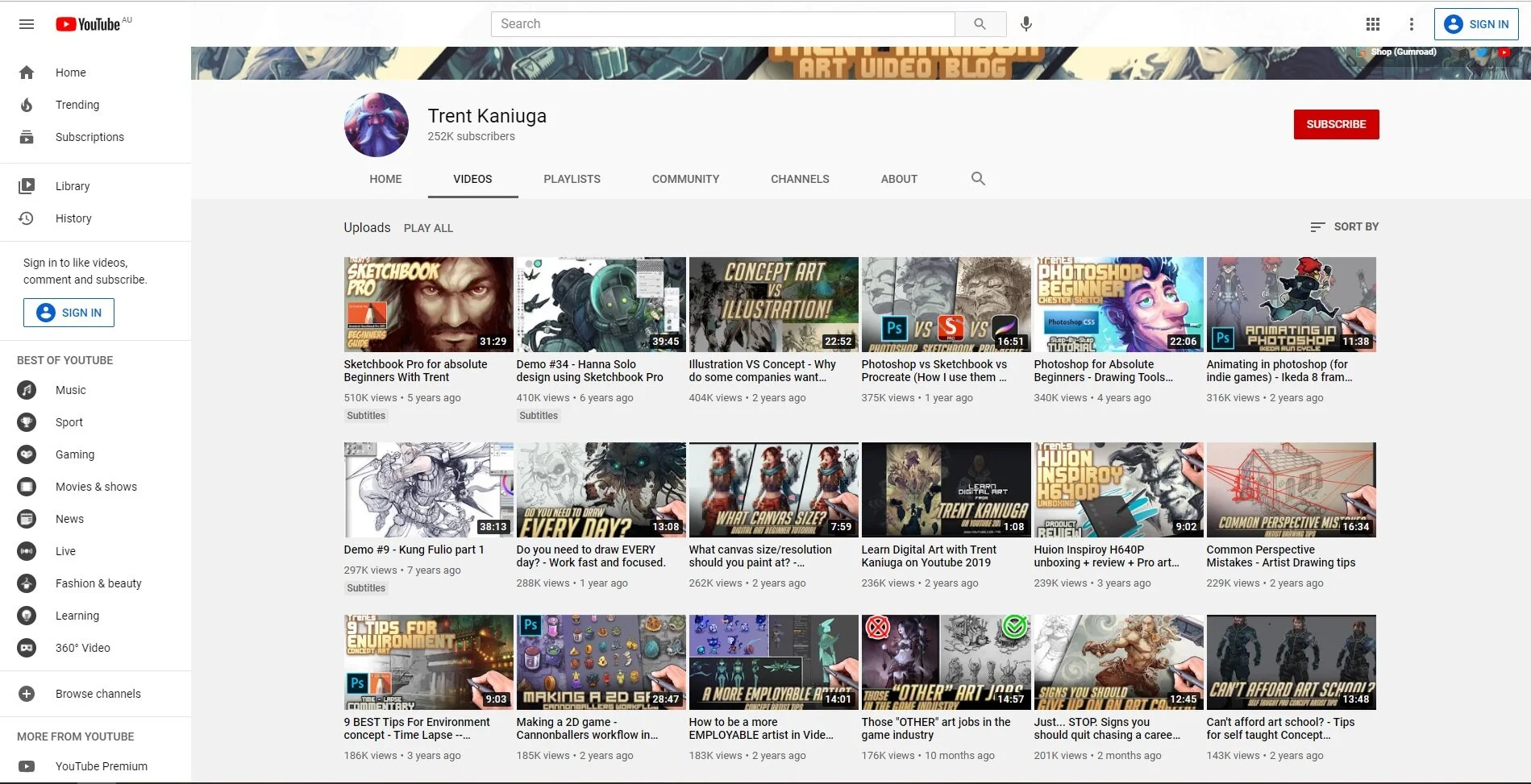Open the hamburger guide menu
The width and height of the screenshot is (1531, 784).
[27, 24]
